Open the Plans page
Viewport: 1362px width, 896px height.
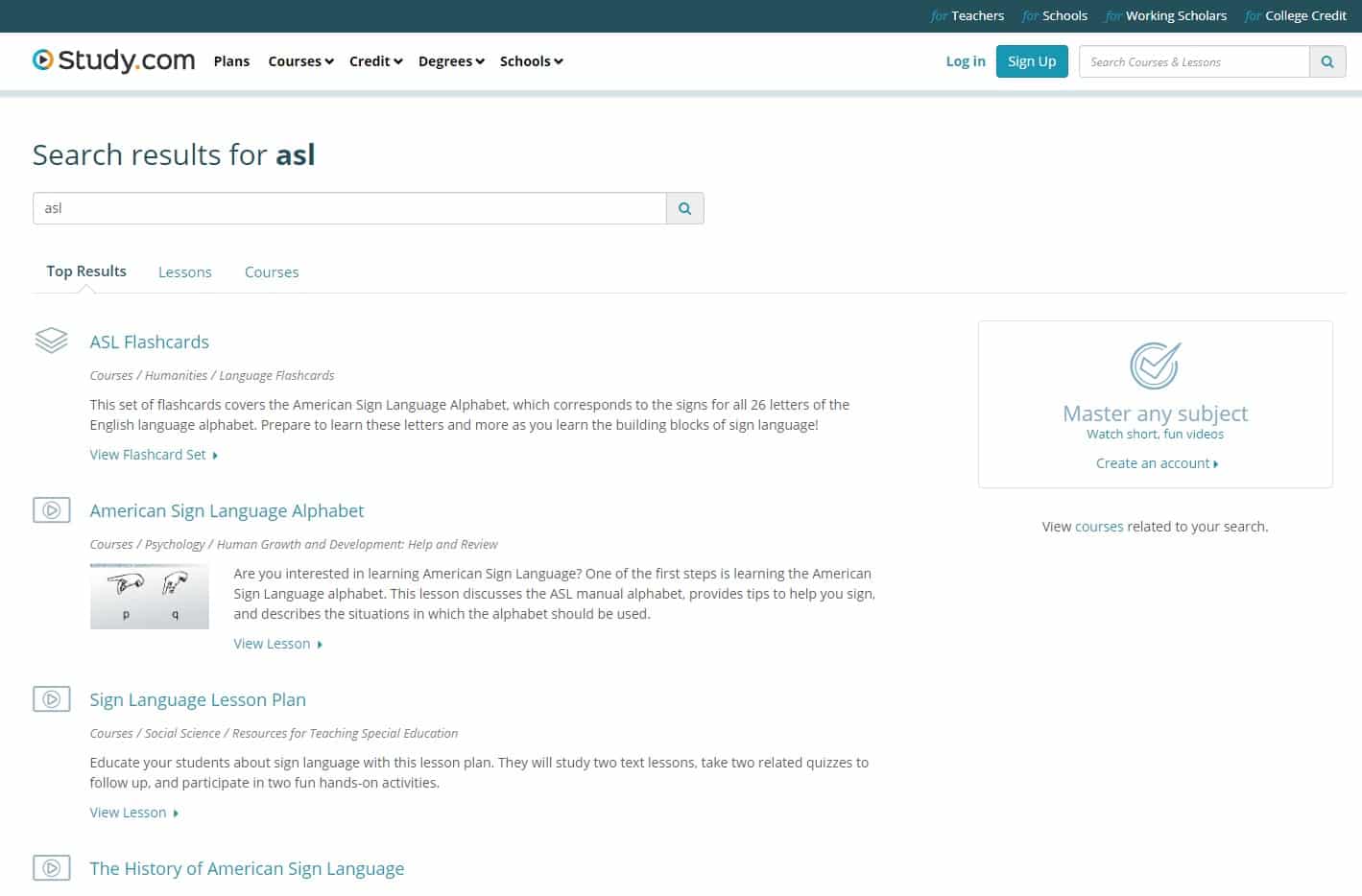click(x=231, y=61)
